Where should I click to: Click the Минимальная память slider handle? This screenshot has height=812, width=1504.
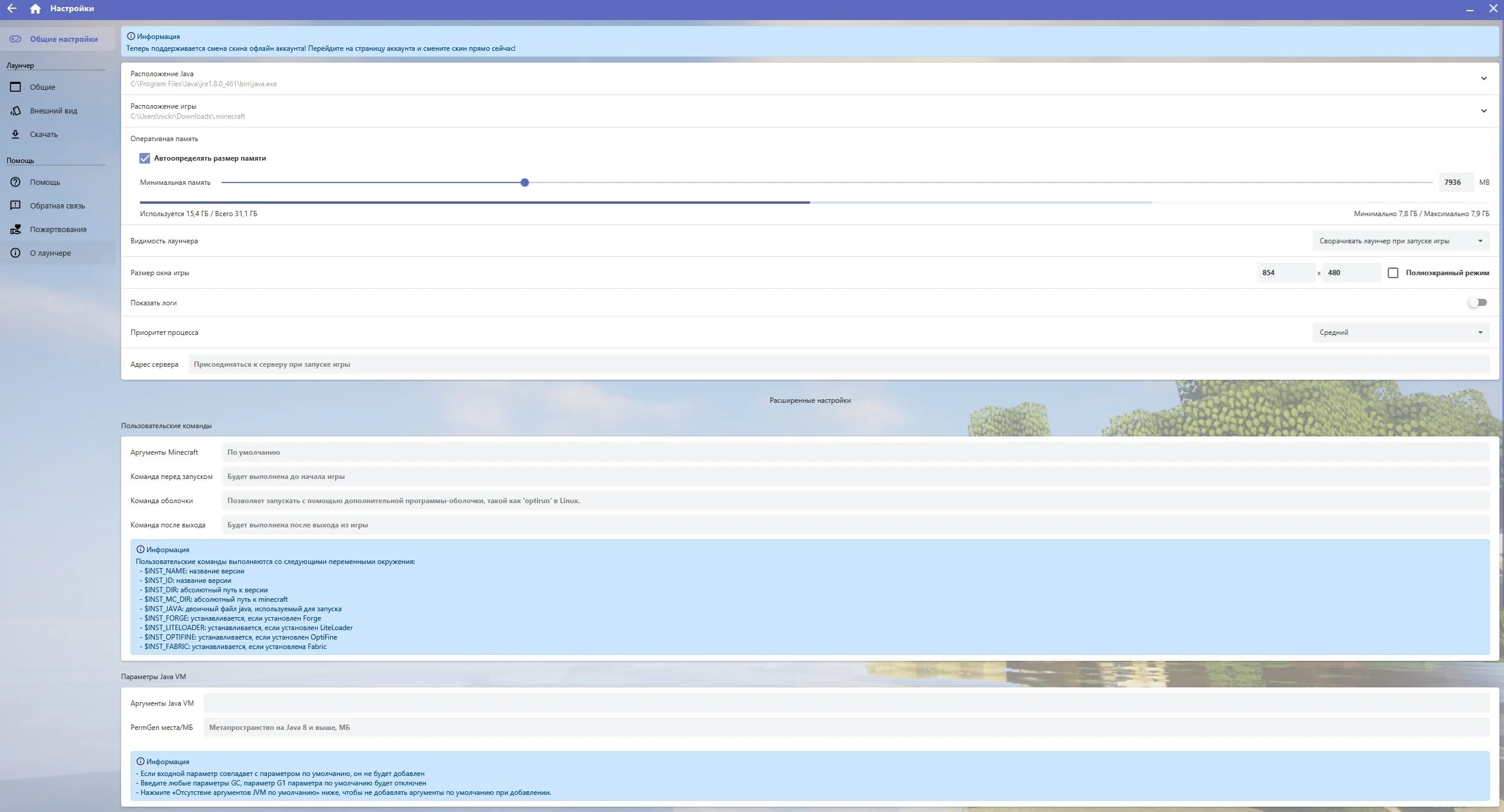point(525,182)
